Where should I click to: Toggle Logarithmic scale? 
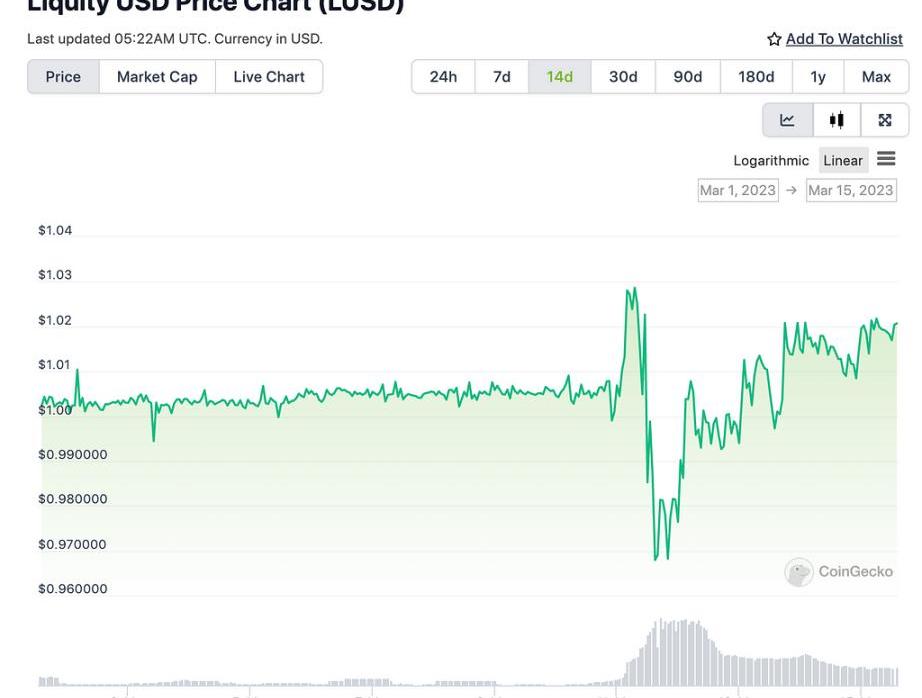[770, 160]
